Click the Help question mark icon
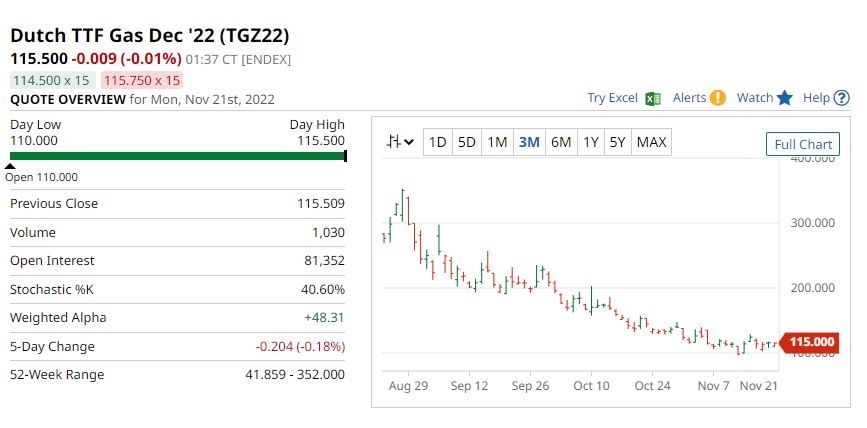This screenshot has width=867, height=428. pyautogui.click(x=842, y=98)
